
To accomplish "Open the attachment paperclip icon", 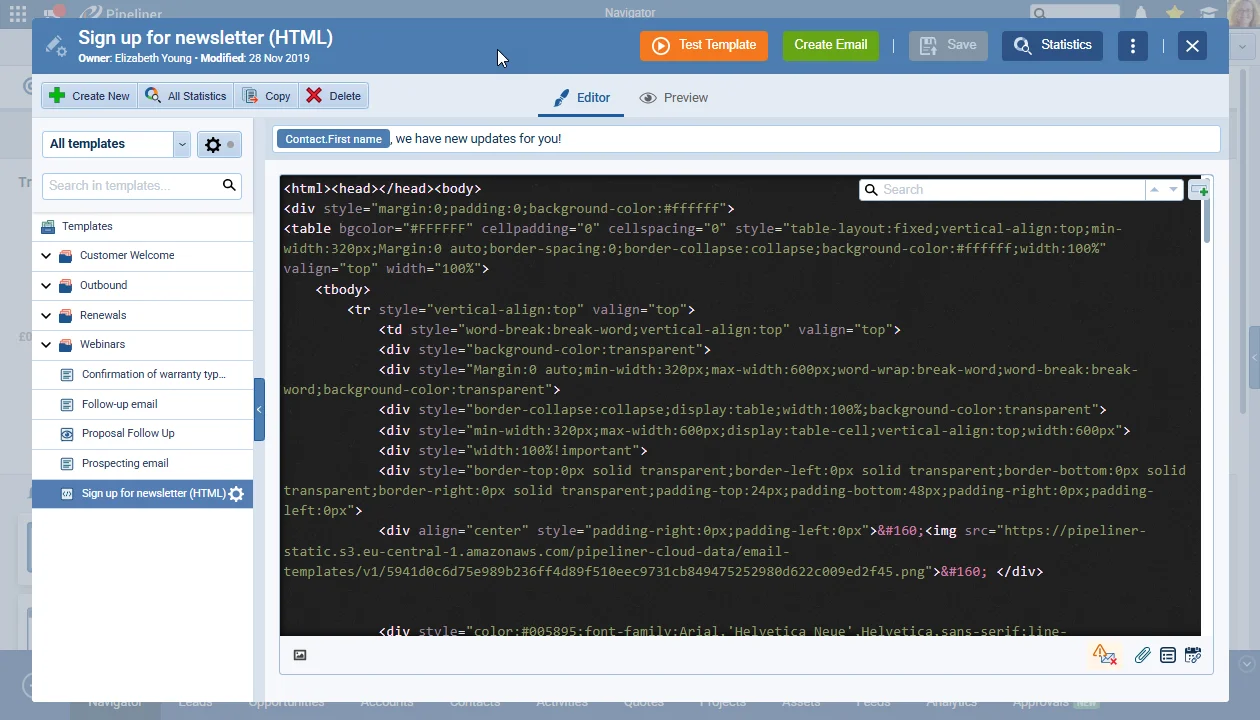I will [1142, 656].
